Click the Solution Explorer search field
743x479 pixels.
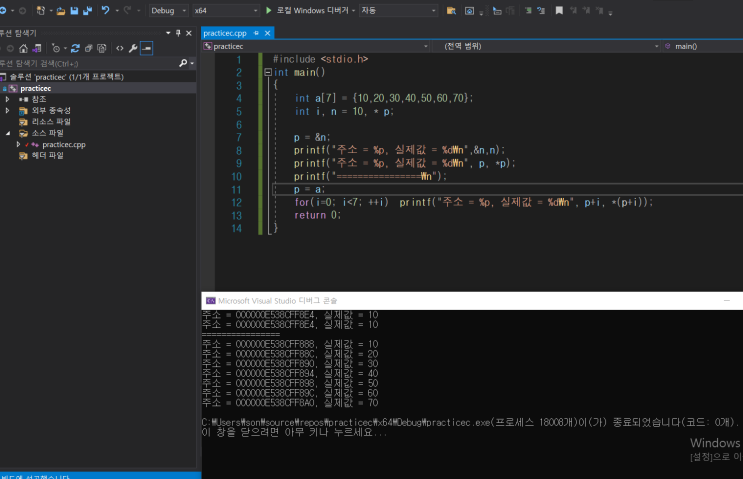click(x=89, y=63)
